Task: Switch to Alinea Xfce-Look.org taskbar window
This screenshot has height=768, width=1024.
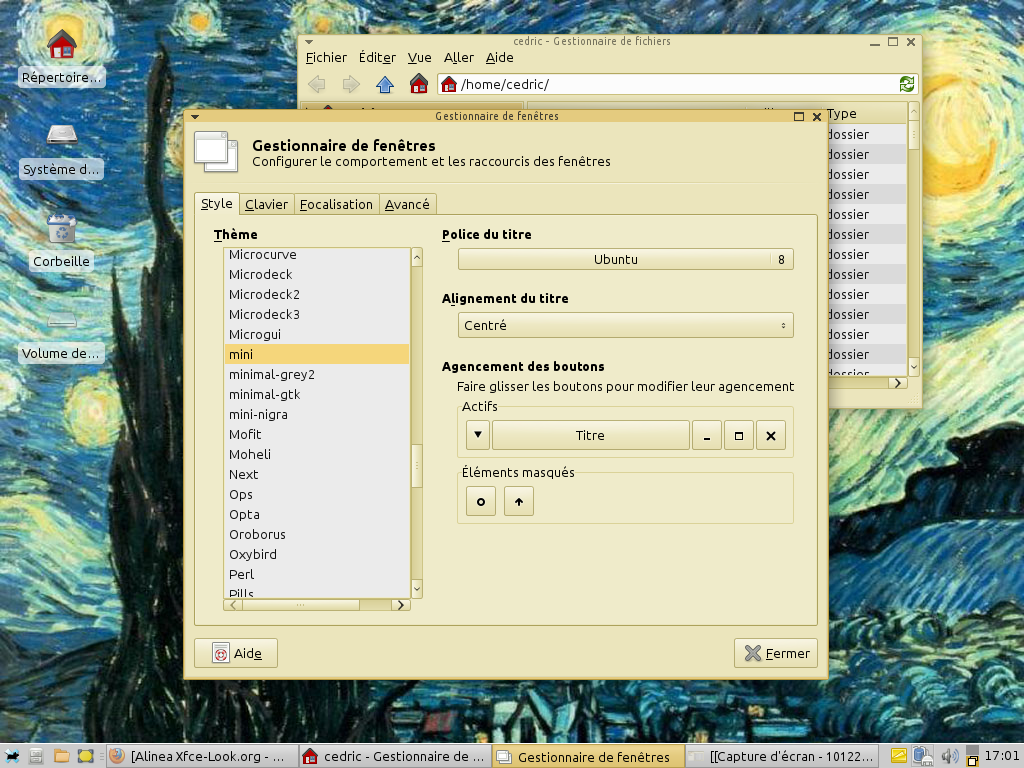Action: [x=201, y=756]
